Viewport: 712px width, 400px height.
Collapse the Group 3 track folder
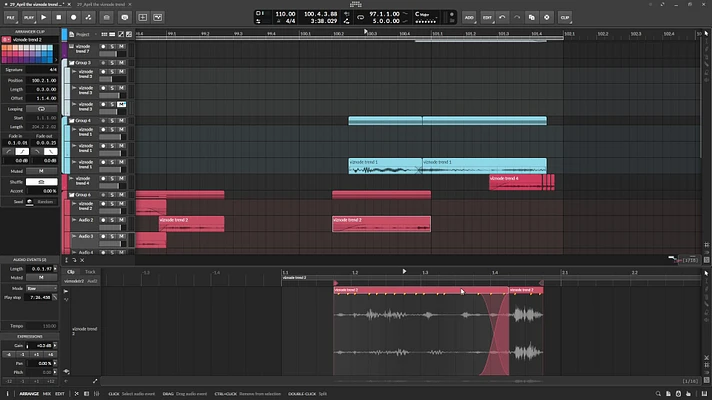tap(71, 63)
